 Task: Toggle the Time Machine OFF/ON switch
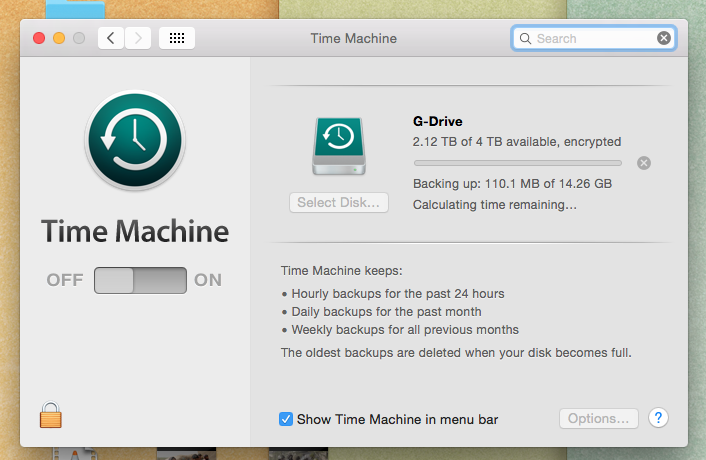point(140,280)
